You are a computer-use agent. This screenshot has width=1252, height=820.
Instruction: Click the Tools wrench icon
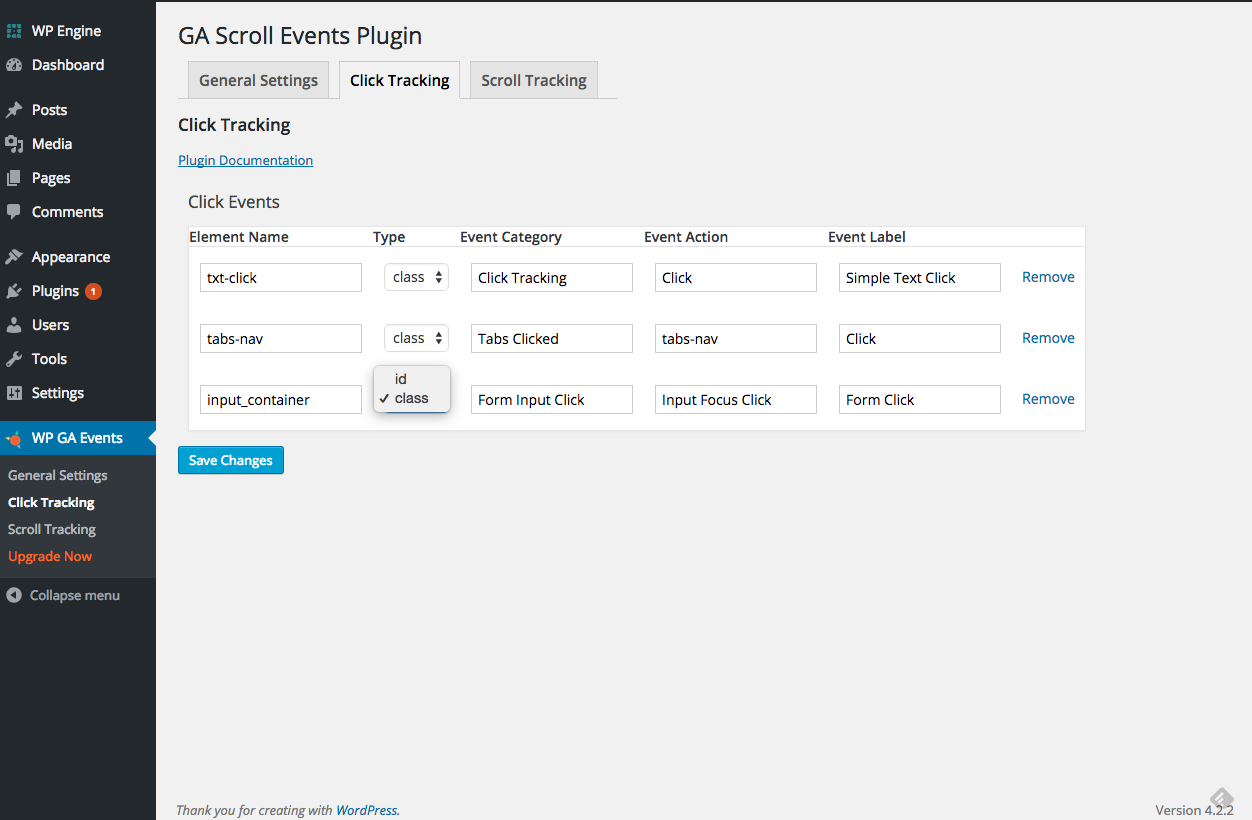click(14, 359)
